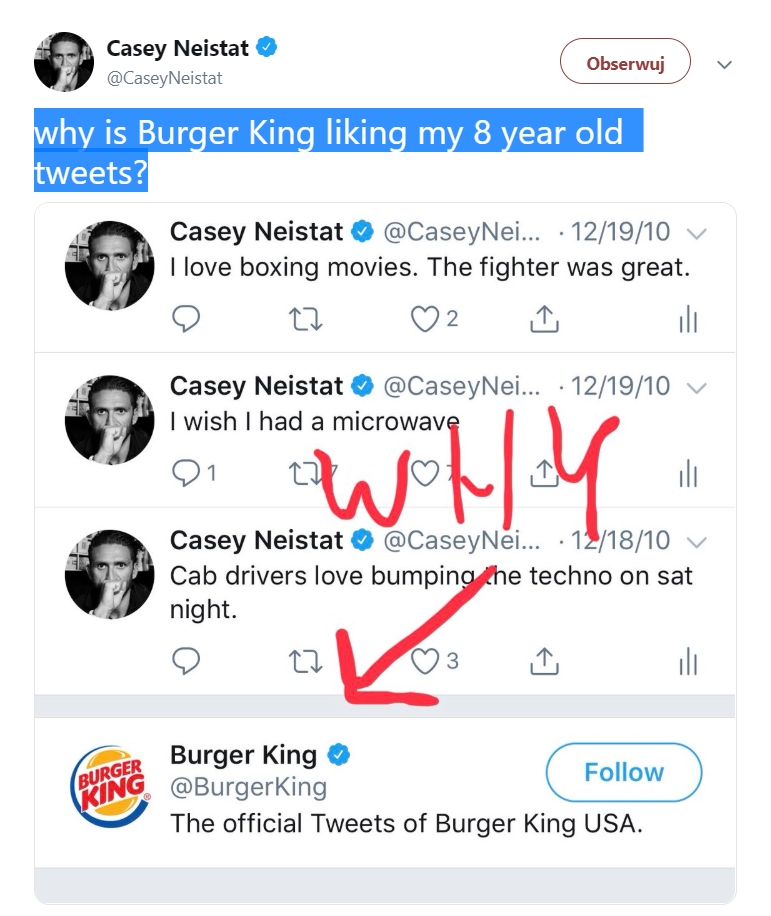Share the cab drivers techno tweet
This screenshot has height=916, width=771.
[x=543, y=661]
